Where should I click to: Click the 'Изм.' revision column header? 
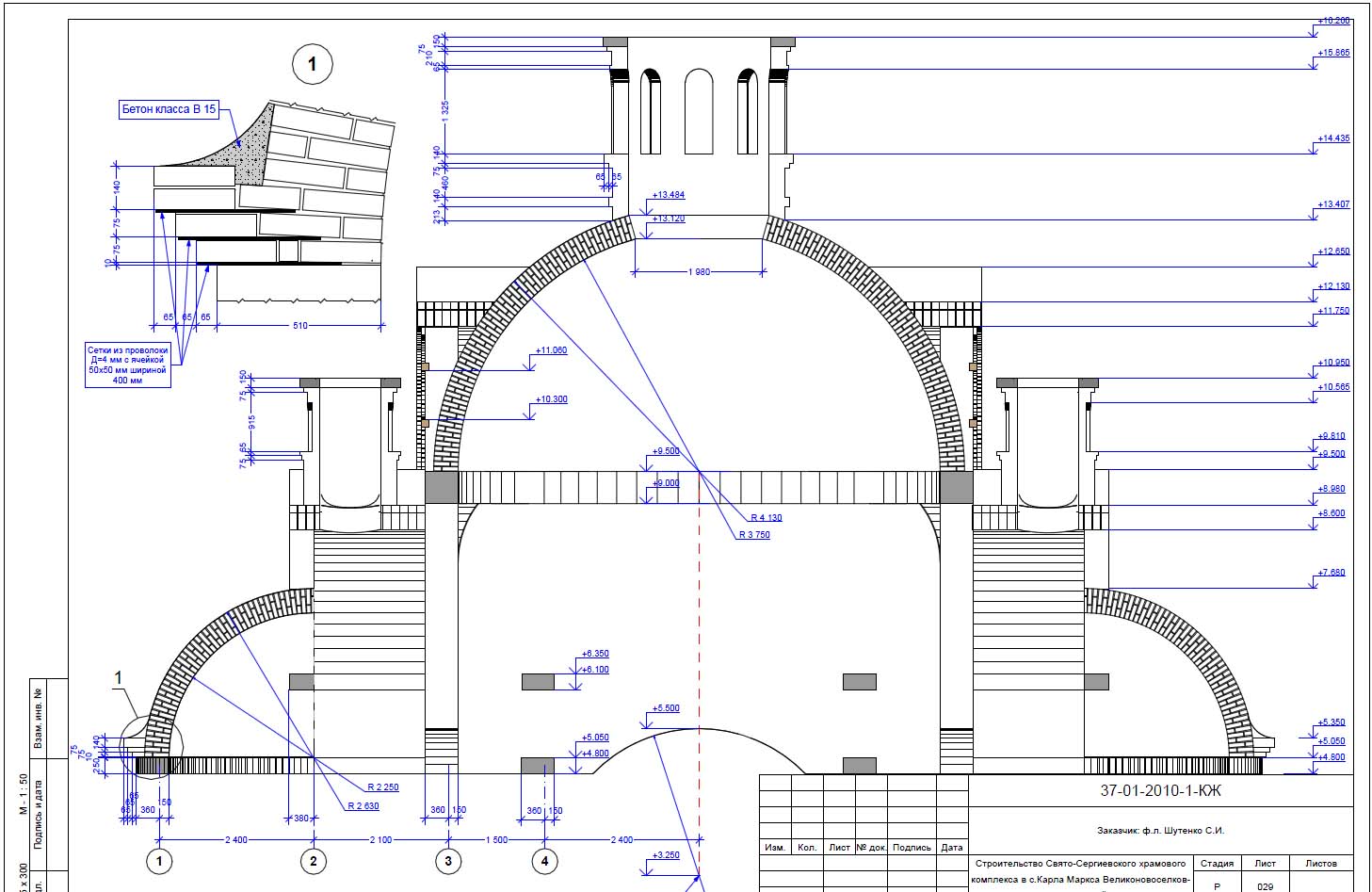pyautogui.click(x=775, y=848)
